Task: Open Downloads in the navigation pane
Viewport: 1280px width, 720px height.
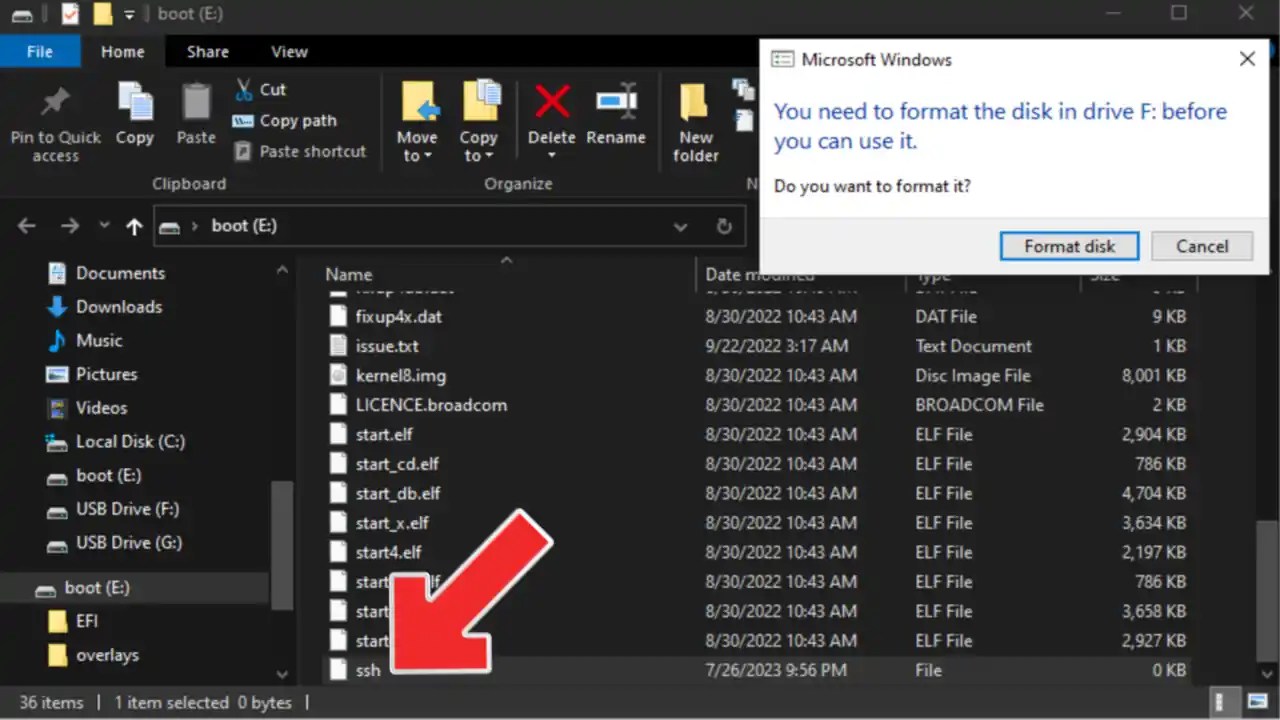Action: point(118,307)
